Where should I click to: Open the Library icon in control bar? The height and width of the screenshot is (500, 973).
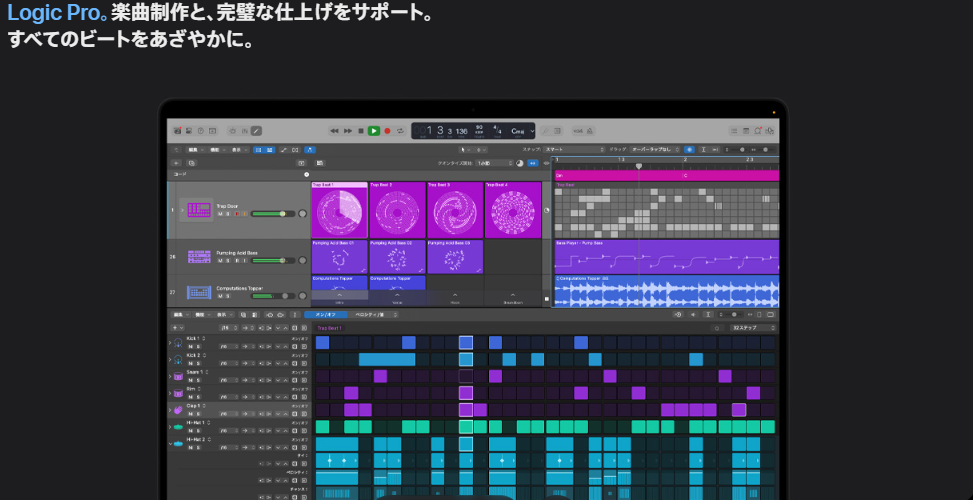(x=176, y=131)
